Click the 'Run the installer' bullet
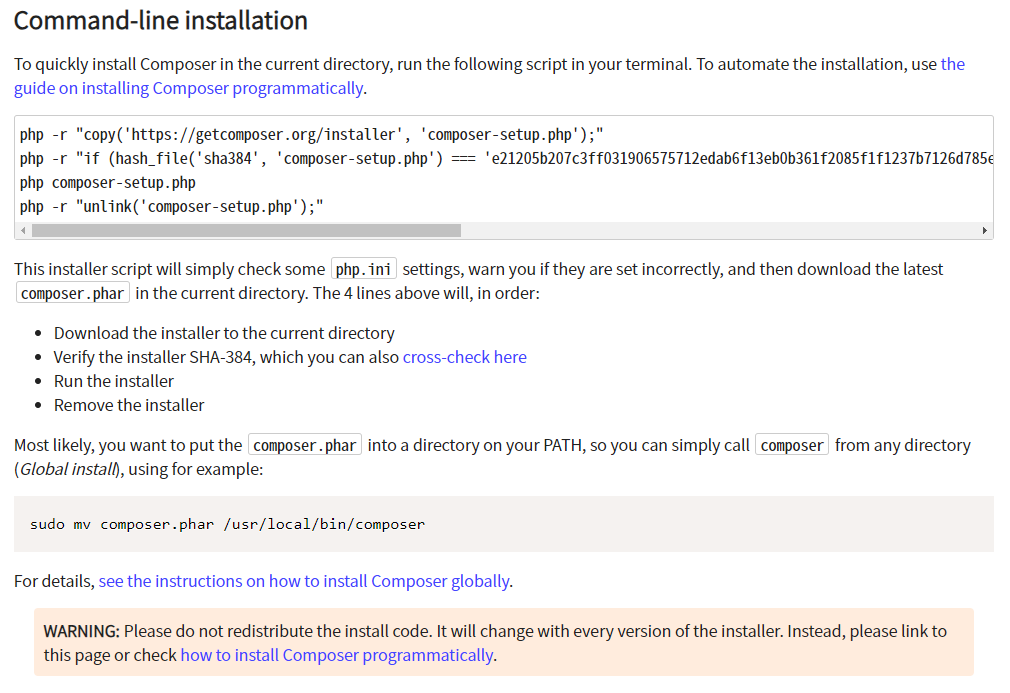Screen dimensions: 1010x693 pyautogui.click(x=114, y=382)
